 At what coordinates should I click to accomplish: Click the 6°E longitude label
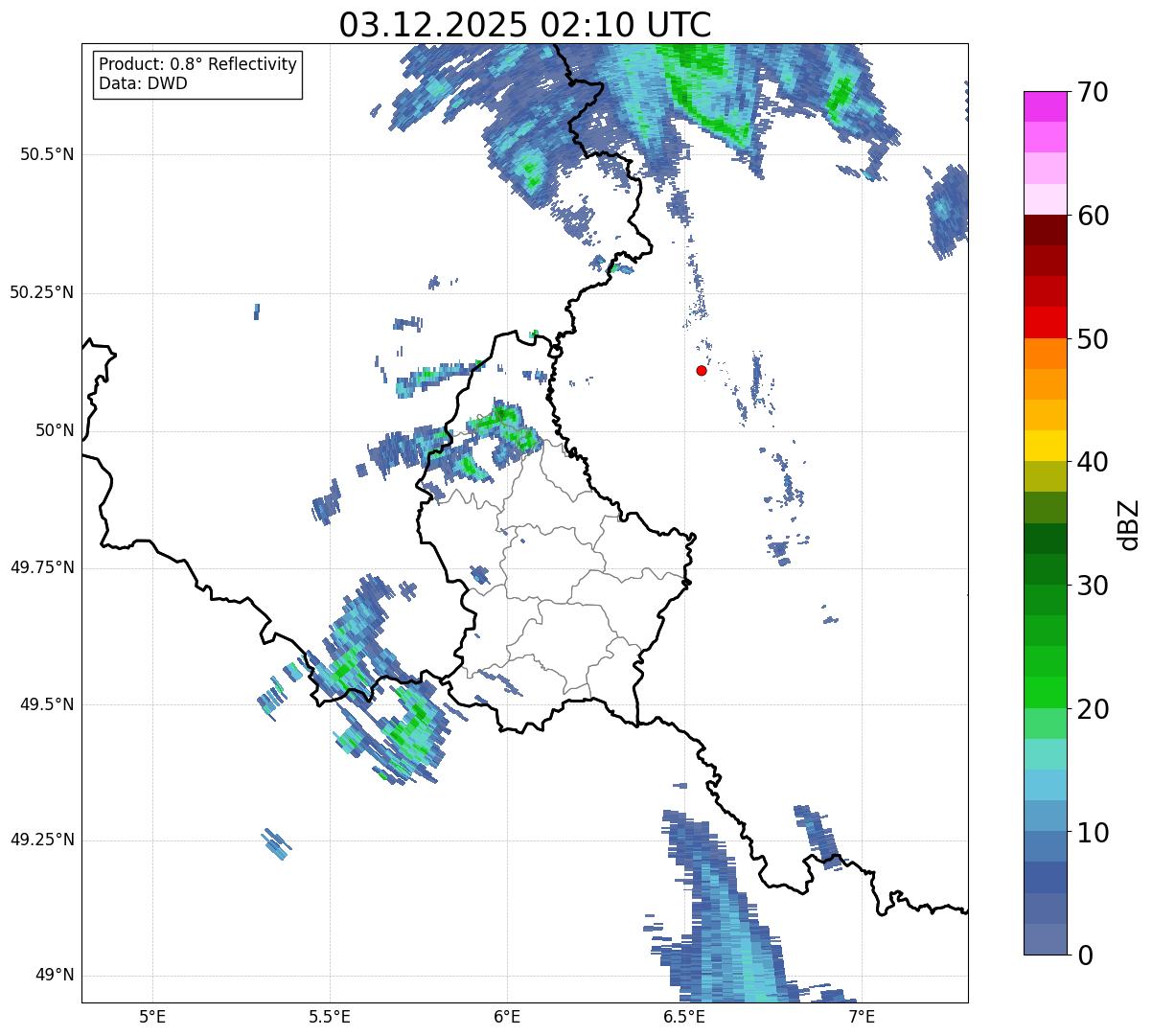(507, 1016)
